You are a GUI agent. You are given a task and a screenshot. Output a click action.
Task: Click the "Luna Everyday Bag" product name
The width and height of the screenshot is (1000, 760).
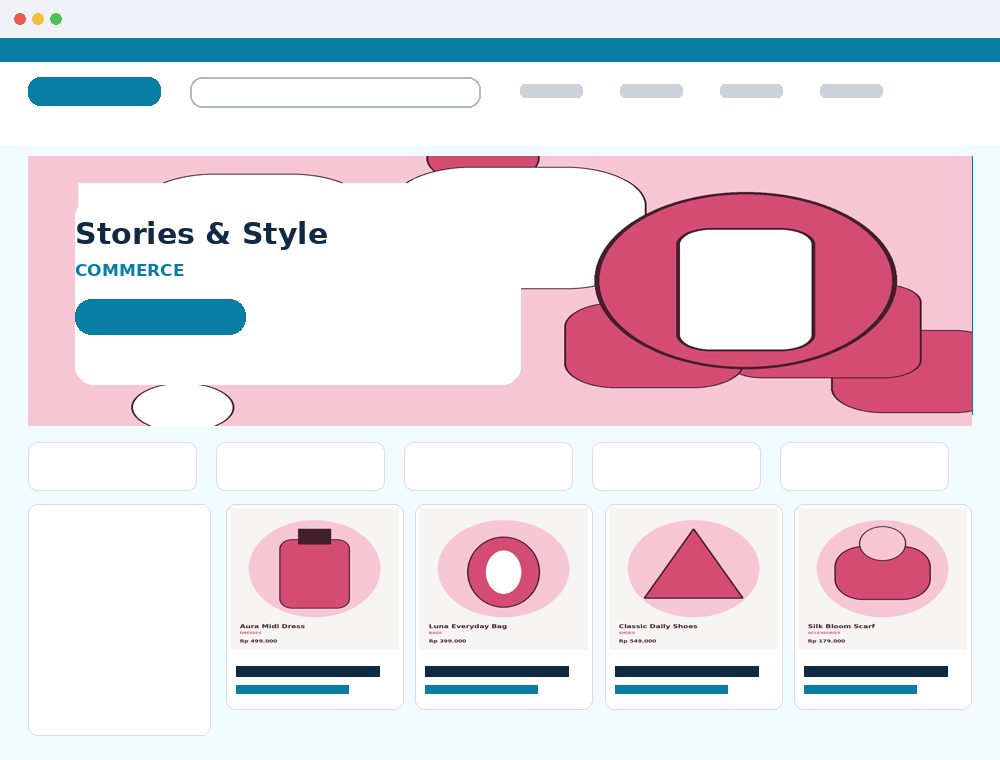pyautogui.click(x=467, y=626)
